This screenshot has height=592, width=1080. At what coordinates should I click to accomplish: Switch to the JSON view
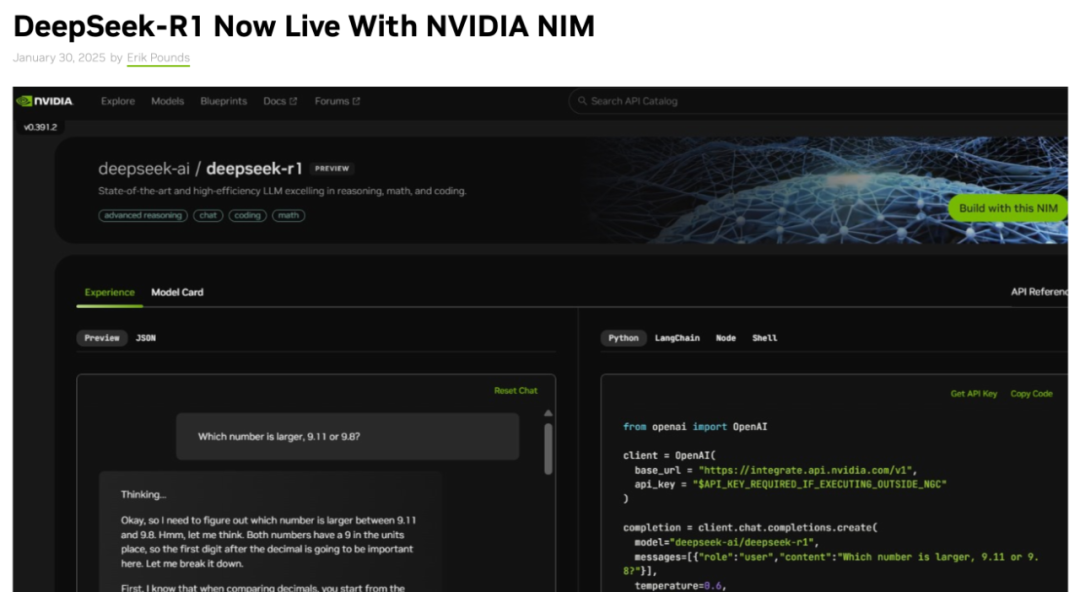(145, 338)
